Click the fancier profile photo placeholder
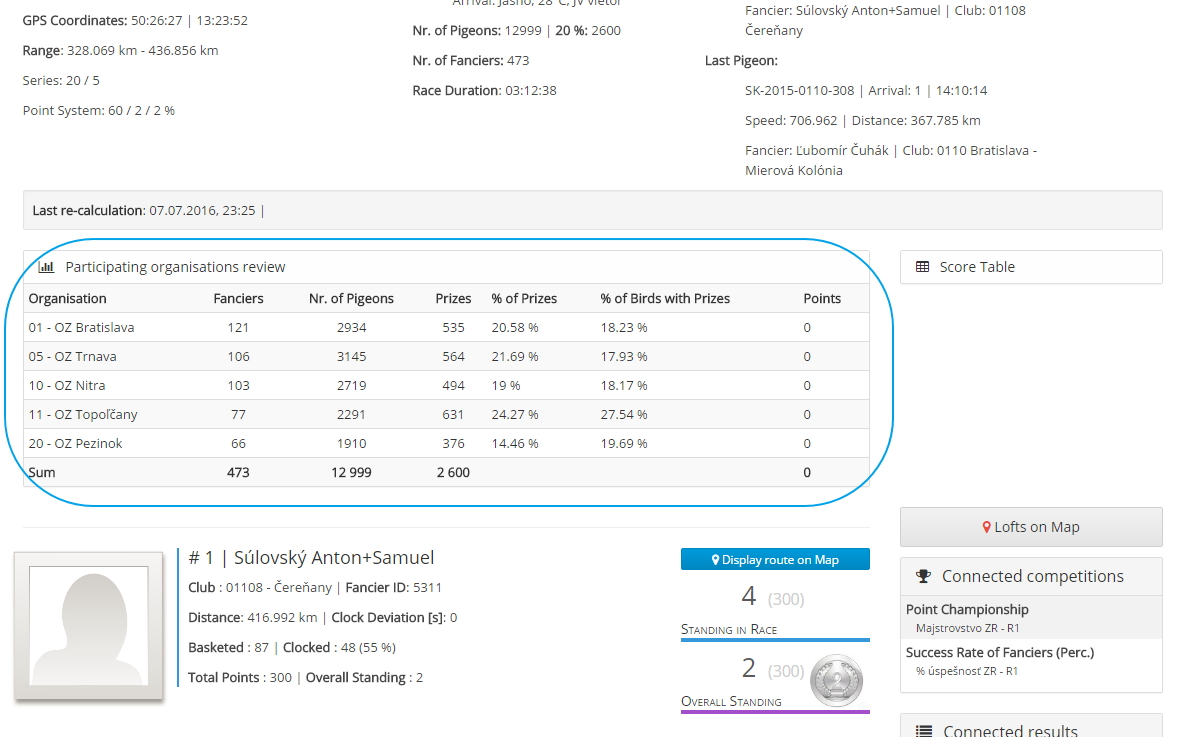The width and height of the screenshot is (1183, 737). [x=89, y=625]
